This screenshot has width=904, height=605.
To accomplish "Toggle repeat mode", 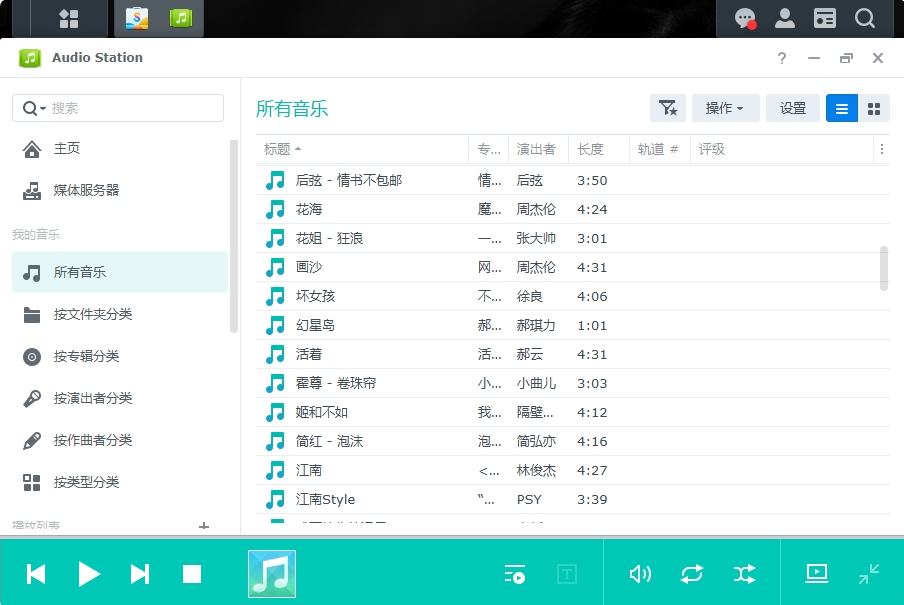I will click(692, 574).
